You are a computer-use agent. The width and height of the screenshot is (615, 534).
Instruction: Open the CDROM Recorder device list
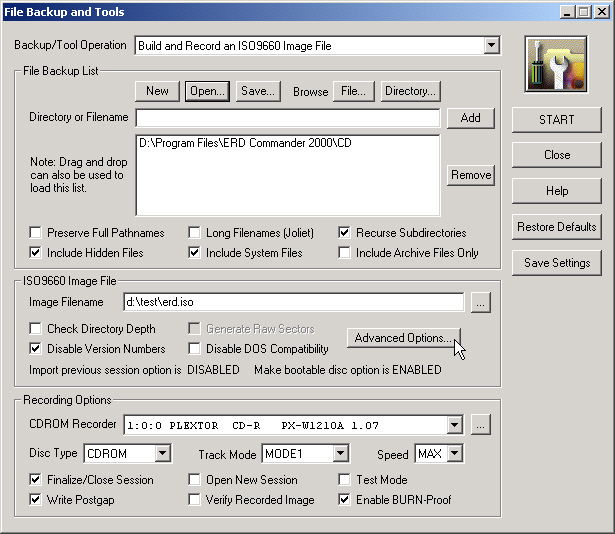point(455,425)
